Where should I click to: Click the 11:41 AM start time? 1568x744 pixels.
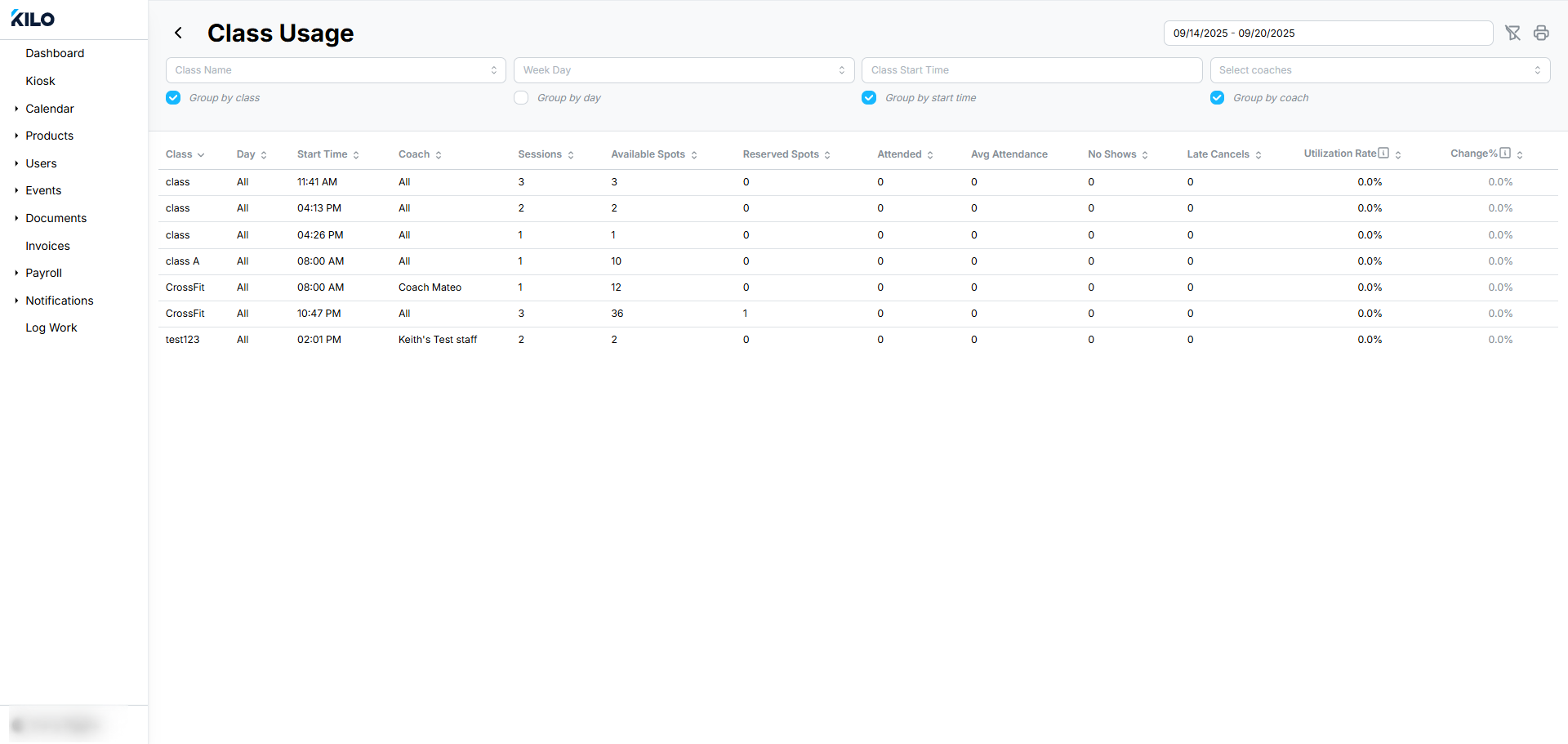(x=317, y=182)
